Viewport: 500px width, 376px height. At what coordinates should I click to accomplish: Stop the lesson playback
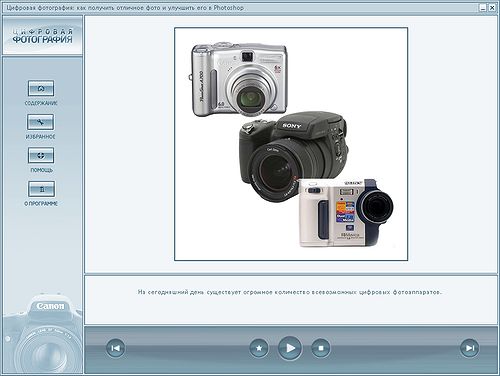click(x=321, y=348)
